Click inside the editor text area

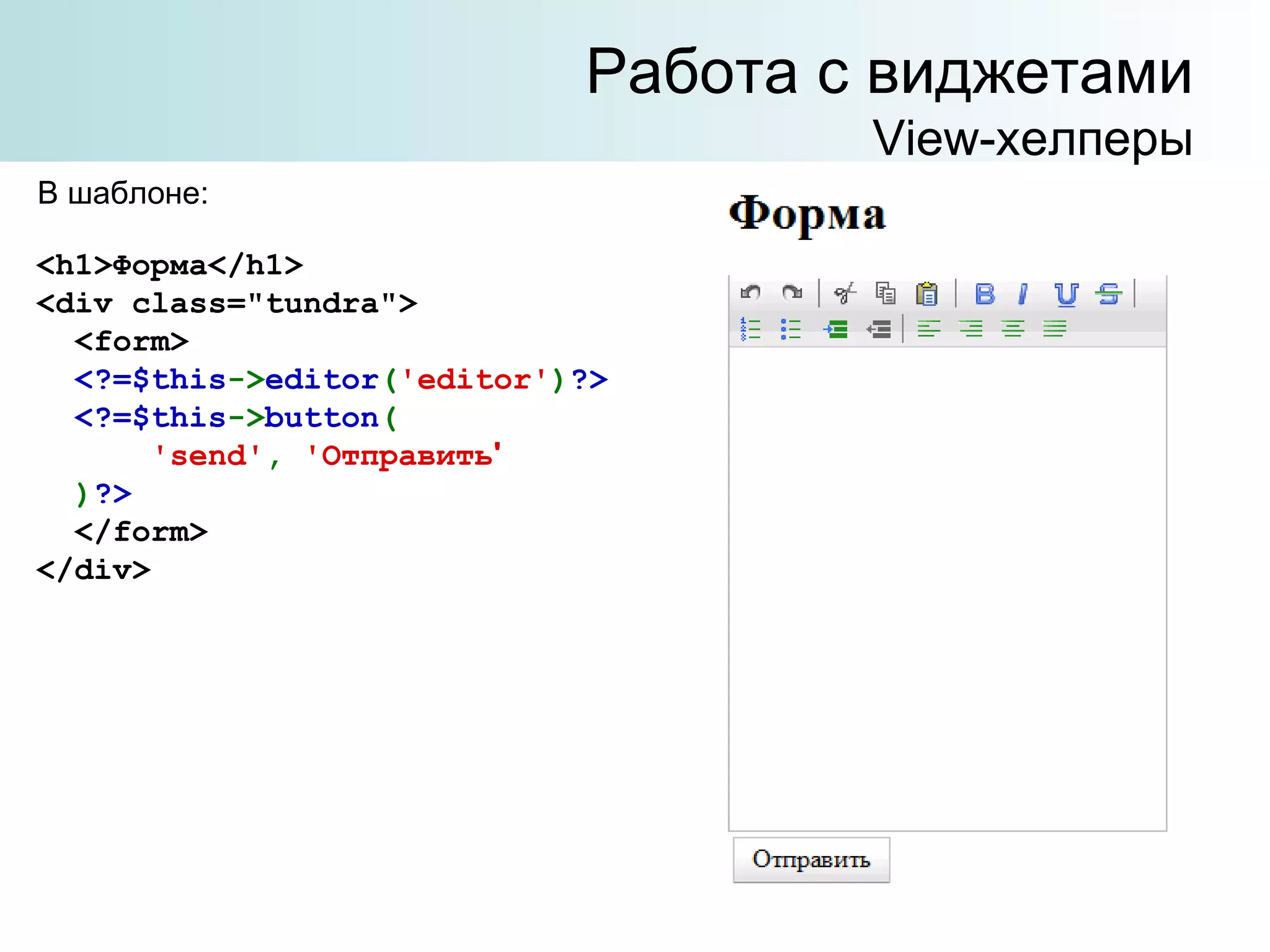tap(948, 589)
